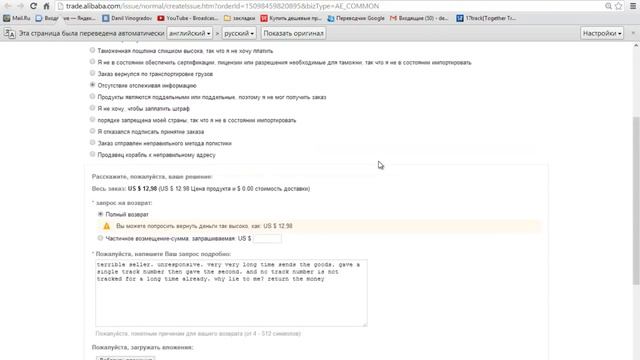Open the Chrome hamburger menu
640x360 pixels.
633,6
